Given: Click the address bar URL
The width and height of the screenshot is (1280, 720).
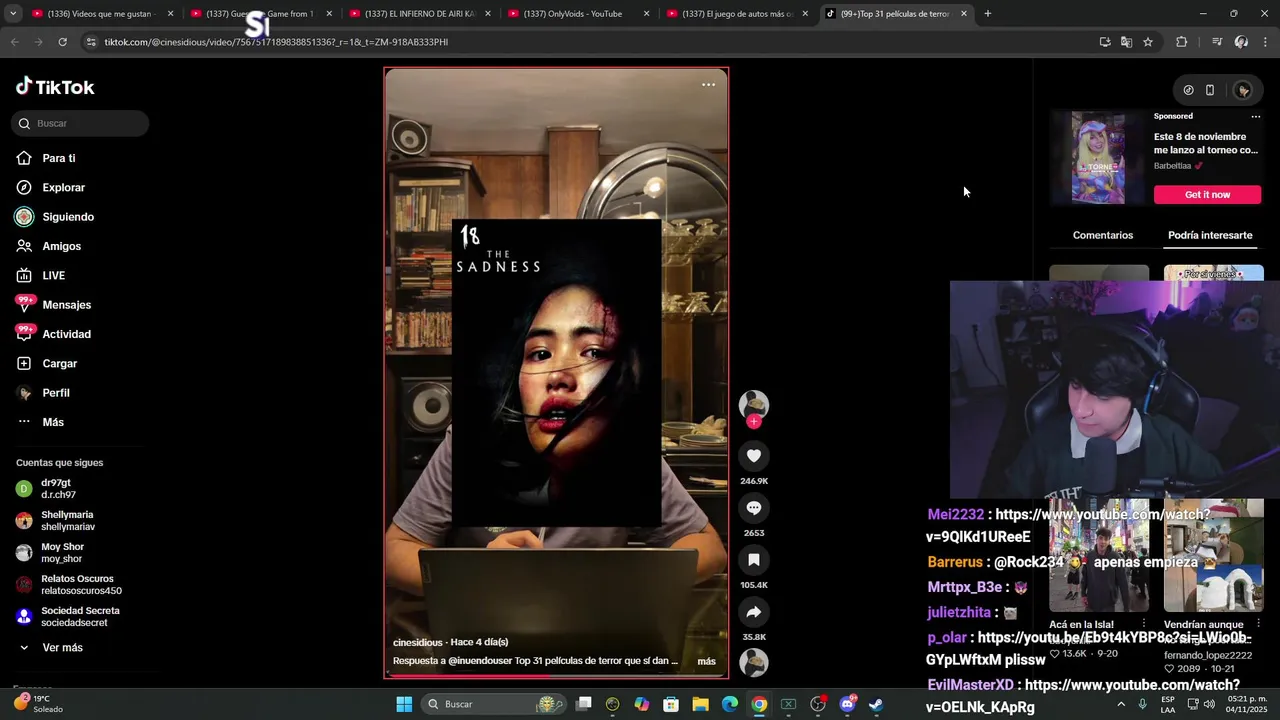Looking at the screenshot, I should point(275,42).
